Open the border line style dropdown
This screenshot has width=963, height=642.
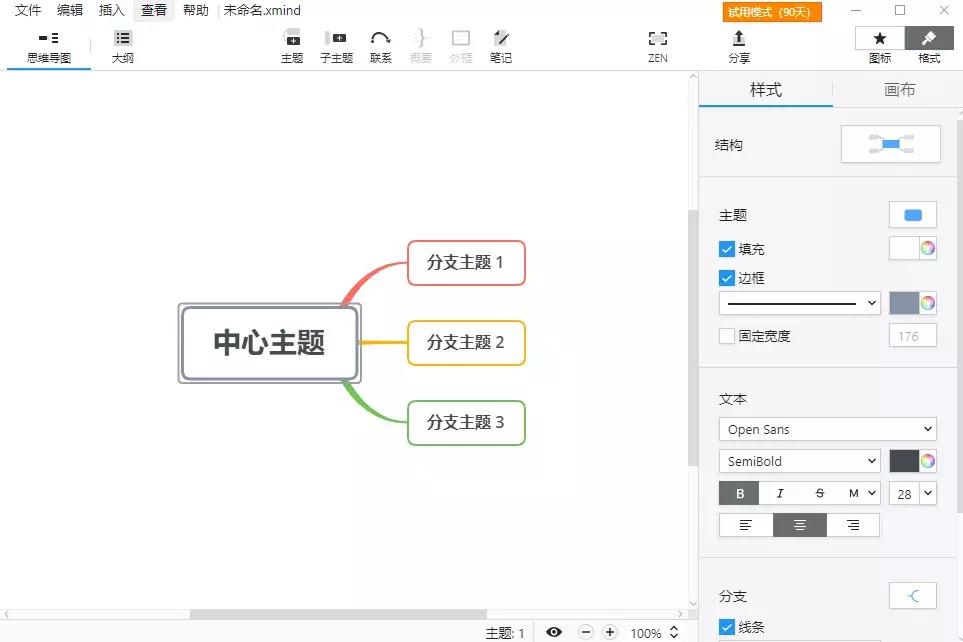(798, 302)
